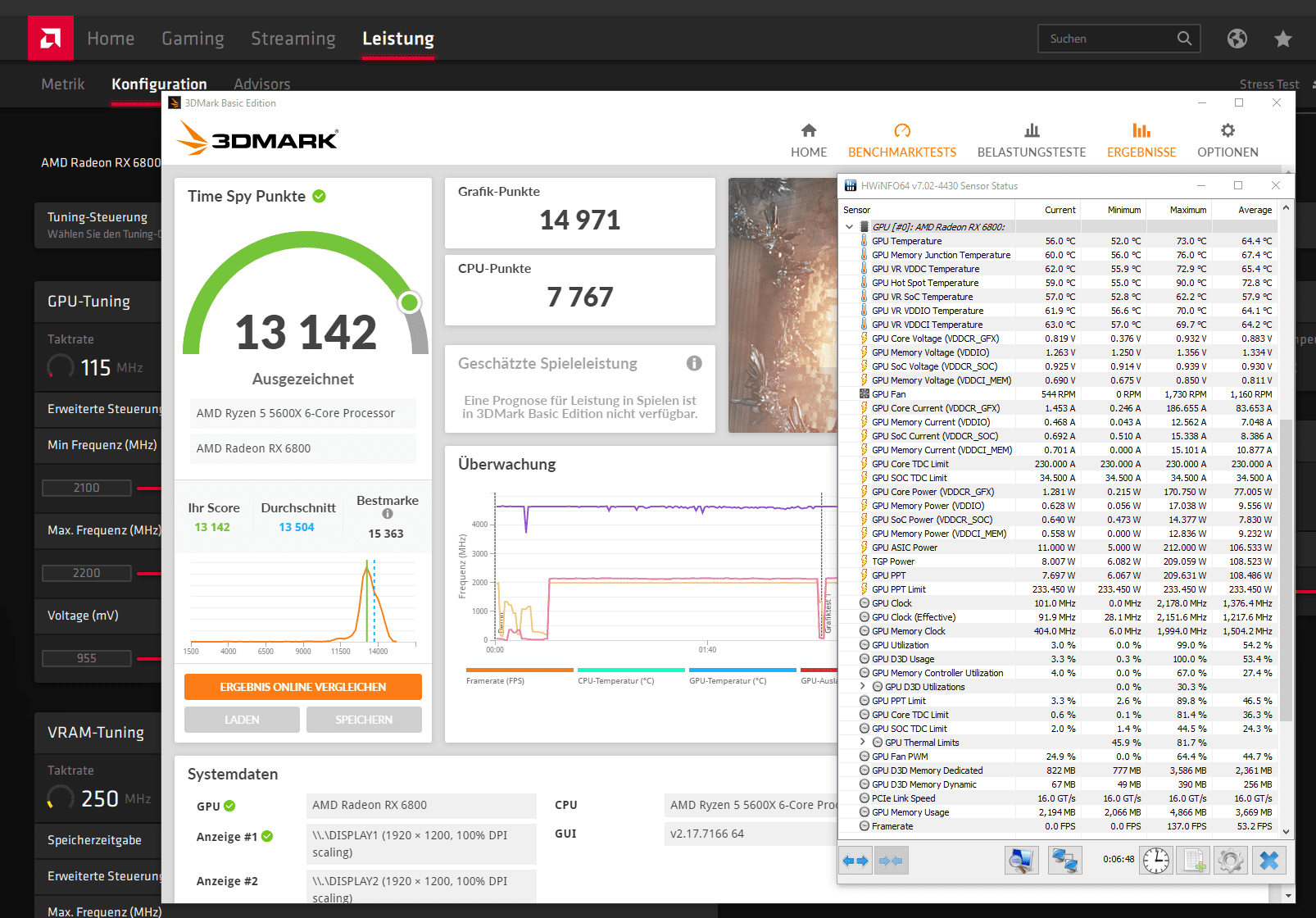This screenshot has width=1316, height=918.
Task: Select the GPU Hot Spot Temperature row
Action: [x=1059, y=283]
